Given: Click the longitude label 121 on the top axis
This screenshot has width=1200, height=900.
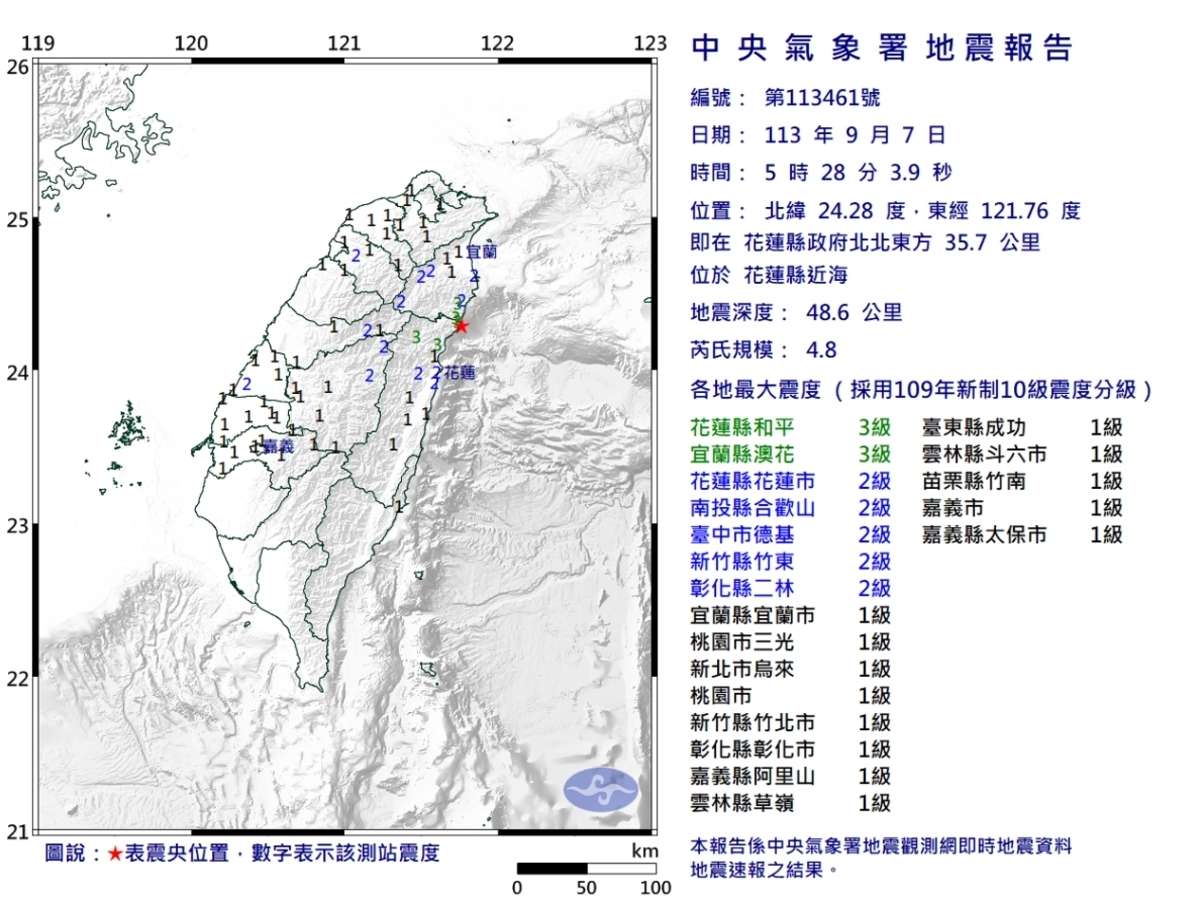Looking at the screenshot, I should [x=344, y=43].
